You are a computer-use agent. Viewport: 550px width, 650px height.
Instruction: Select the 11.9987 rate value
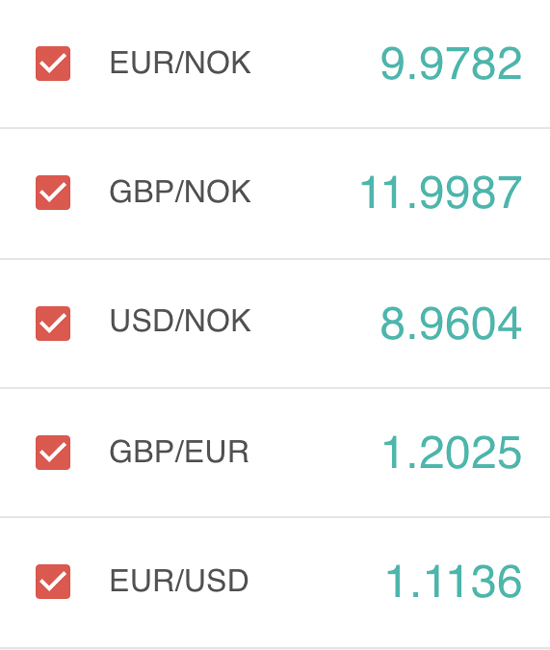coord(441,193)
